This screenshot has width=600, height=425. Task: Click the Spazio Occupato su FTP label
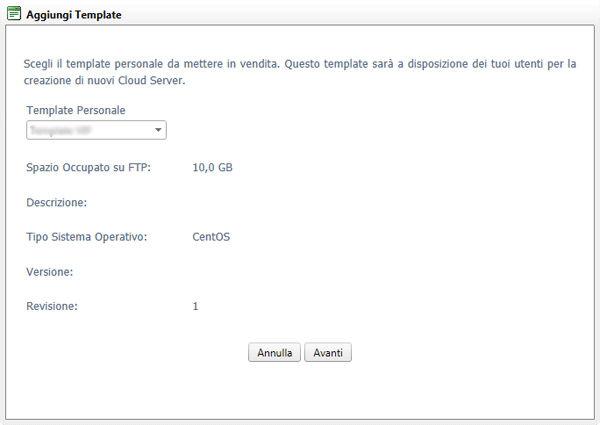point(88,168)
